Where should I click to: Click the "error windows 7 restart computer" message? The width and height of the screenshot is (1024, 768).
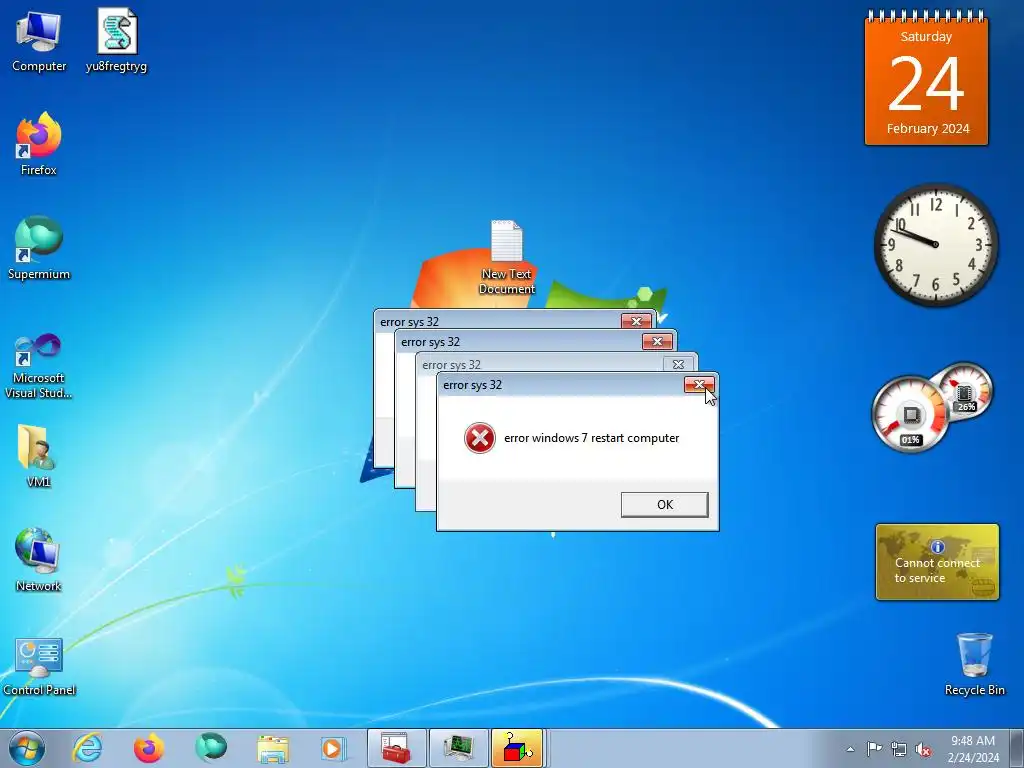[592, 438]
